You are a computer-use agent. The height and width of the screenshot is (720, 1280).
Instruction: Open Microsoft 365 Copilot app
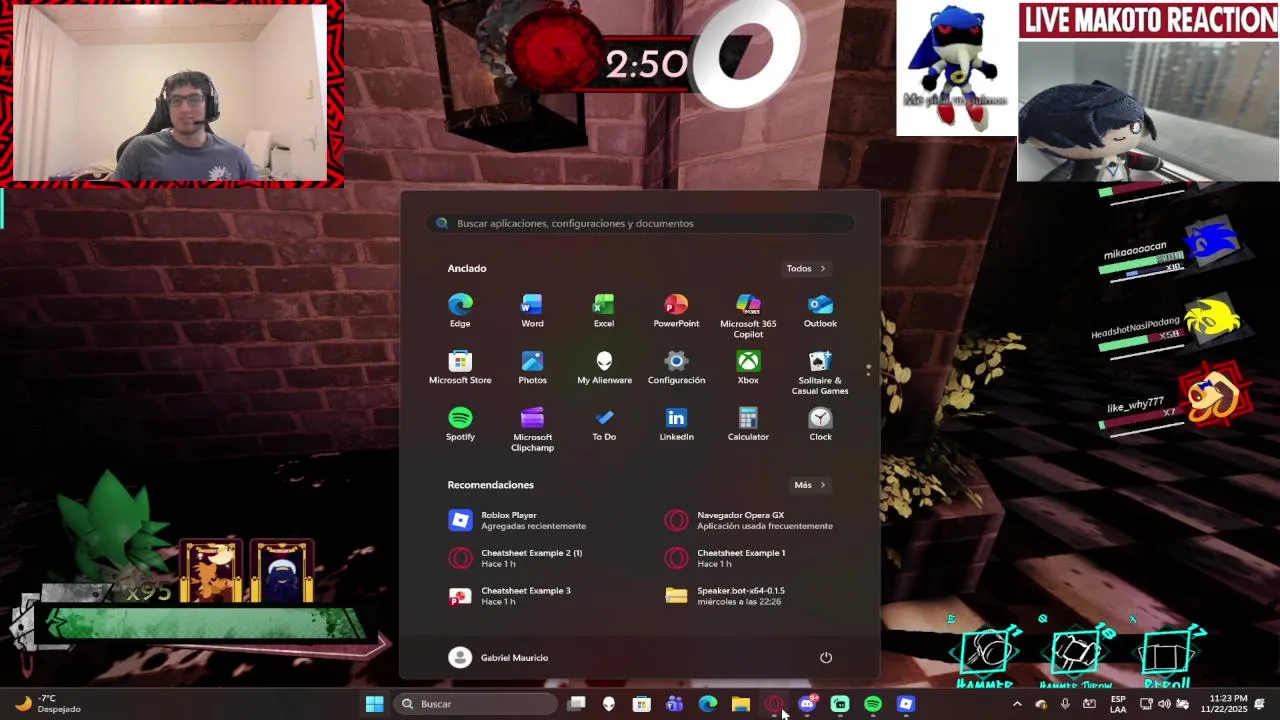pyautogui.click(x=748, y=315)
